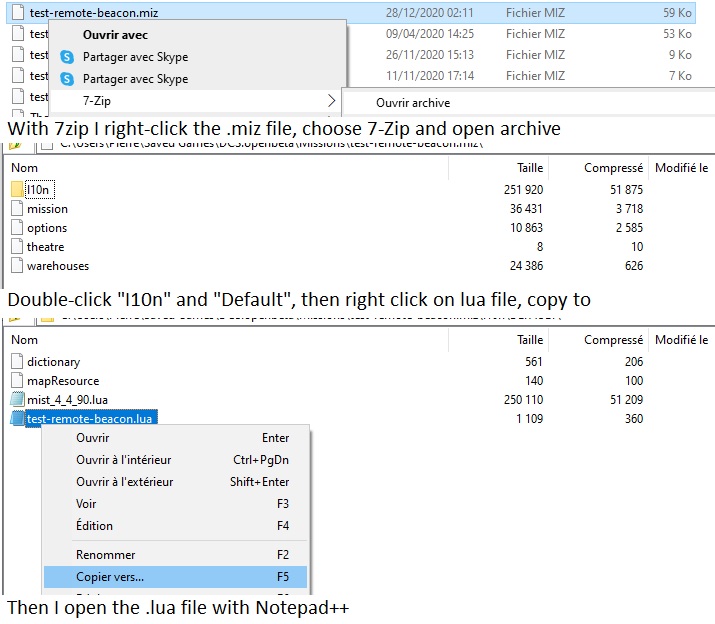Click Skype icon beside second Partager entry
The image size is (715, 624).
[67, 79]
